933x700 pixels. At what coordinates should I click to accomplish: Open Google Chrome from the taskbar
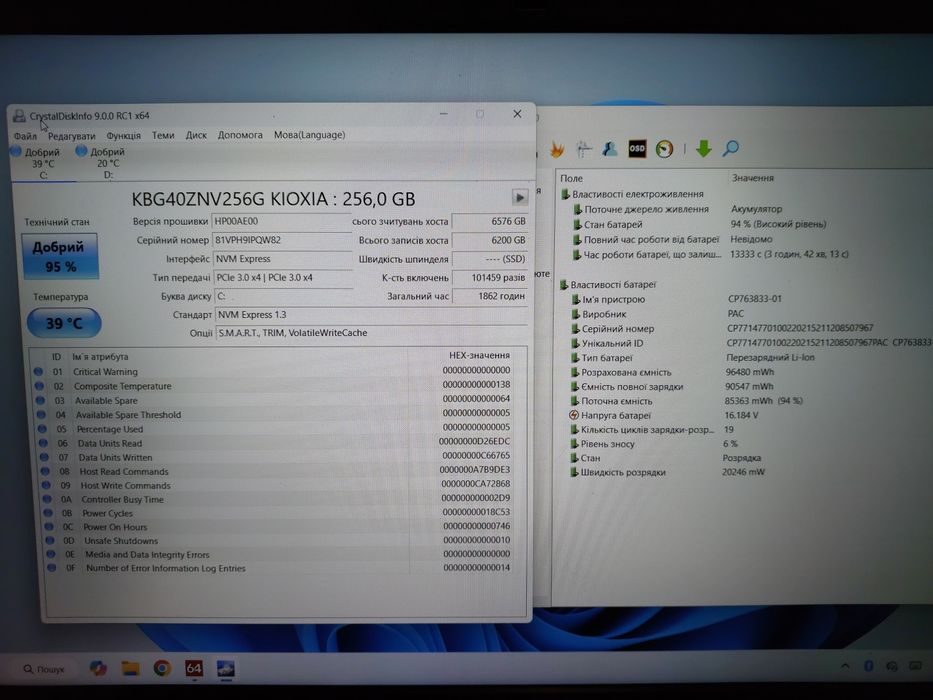coord(162,668)
